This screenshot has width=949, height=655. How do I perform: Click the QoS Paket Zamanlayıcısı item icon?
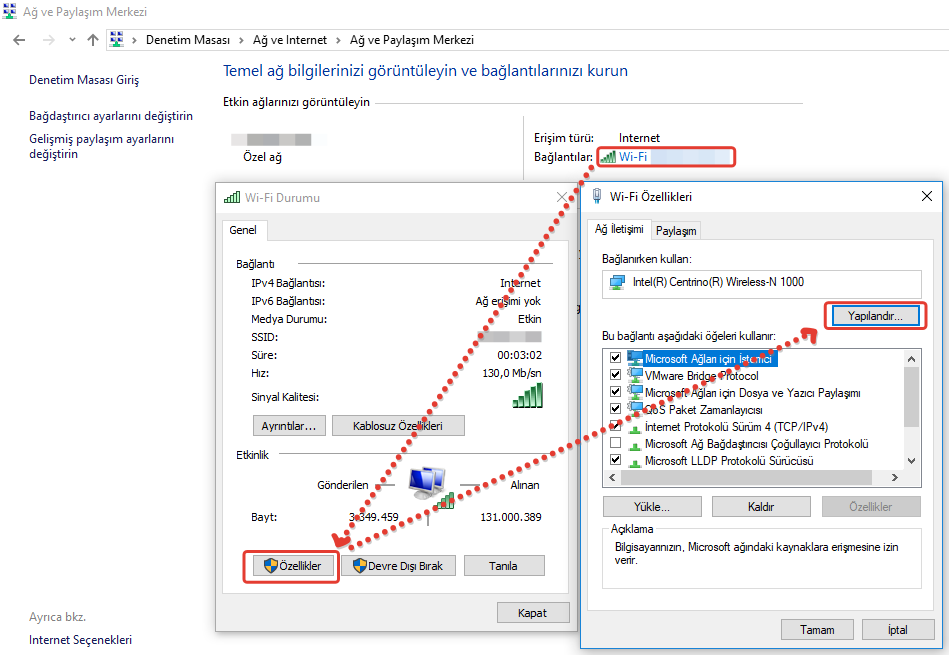pos(635,409)
